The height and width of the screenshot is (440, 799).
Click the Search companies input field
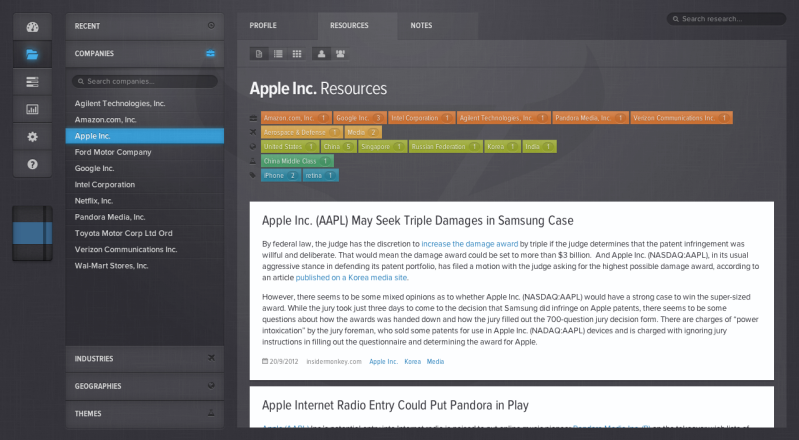tap(145, 81)
